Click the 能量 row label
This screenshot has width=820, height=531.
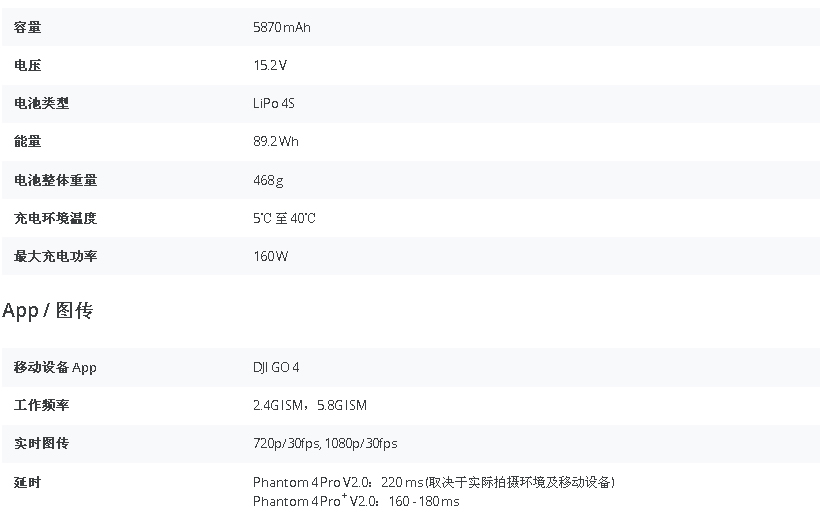(27, 141)
